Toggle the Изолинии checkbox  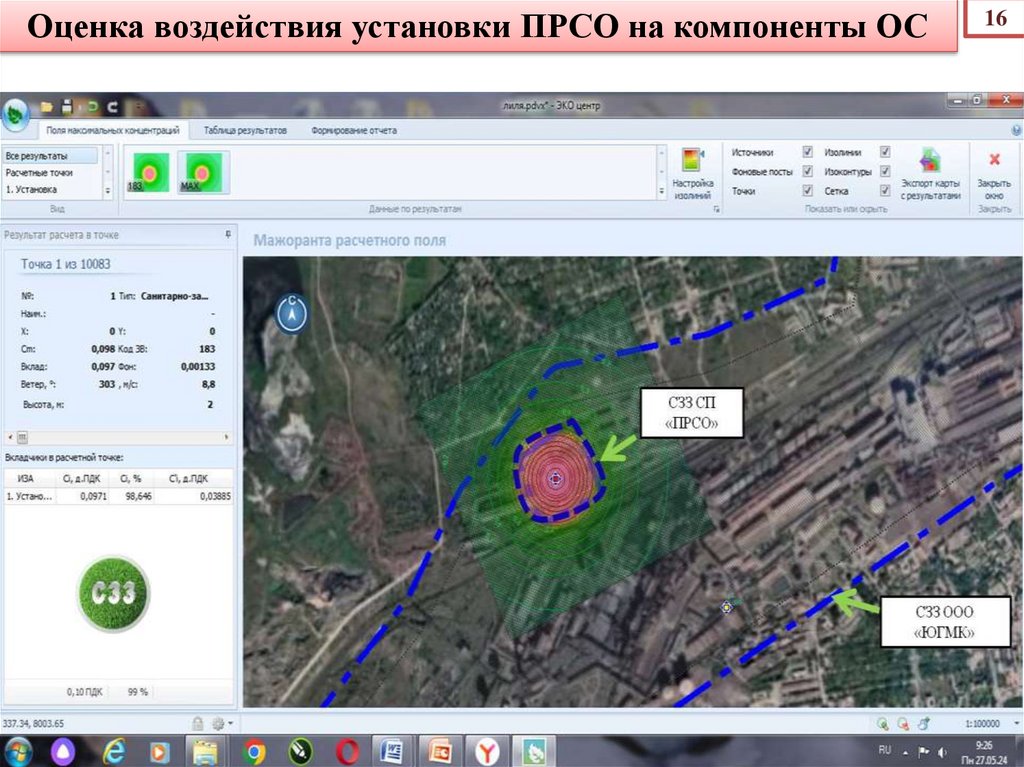(885, 152)
